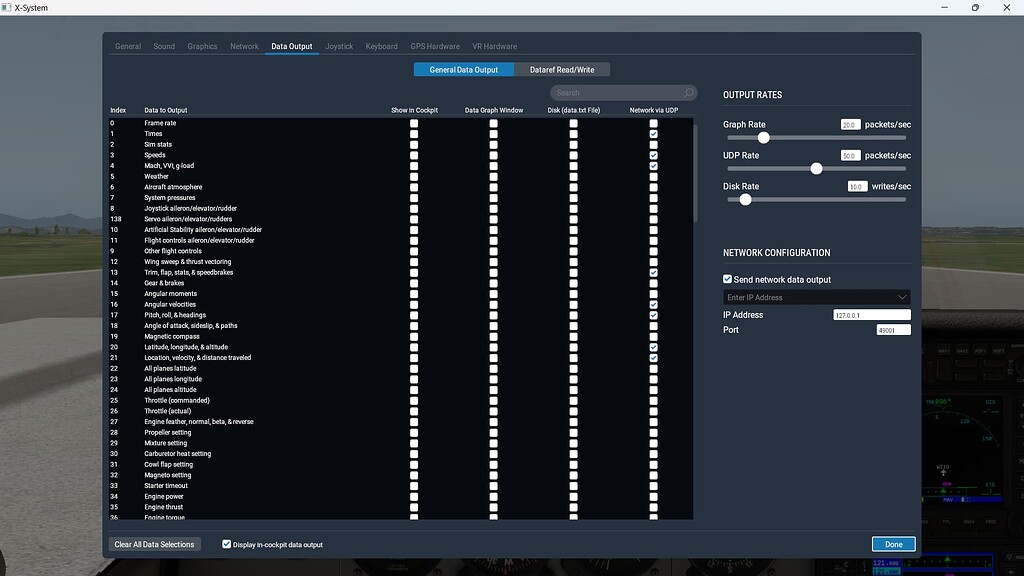Click the UDP Rate slider handle

(816, 169)
